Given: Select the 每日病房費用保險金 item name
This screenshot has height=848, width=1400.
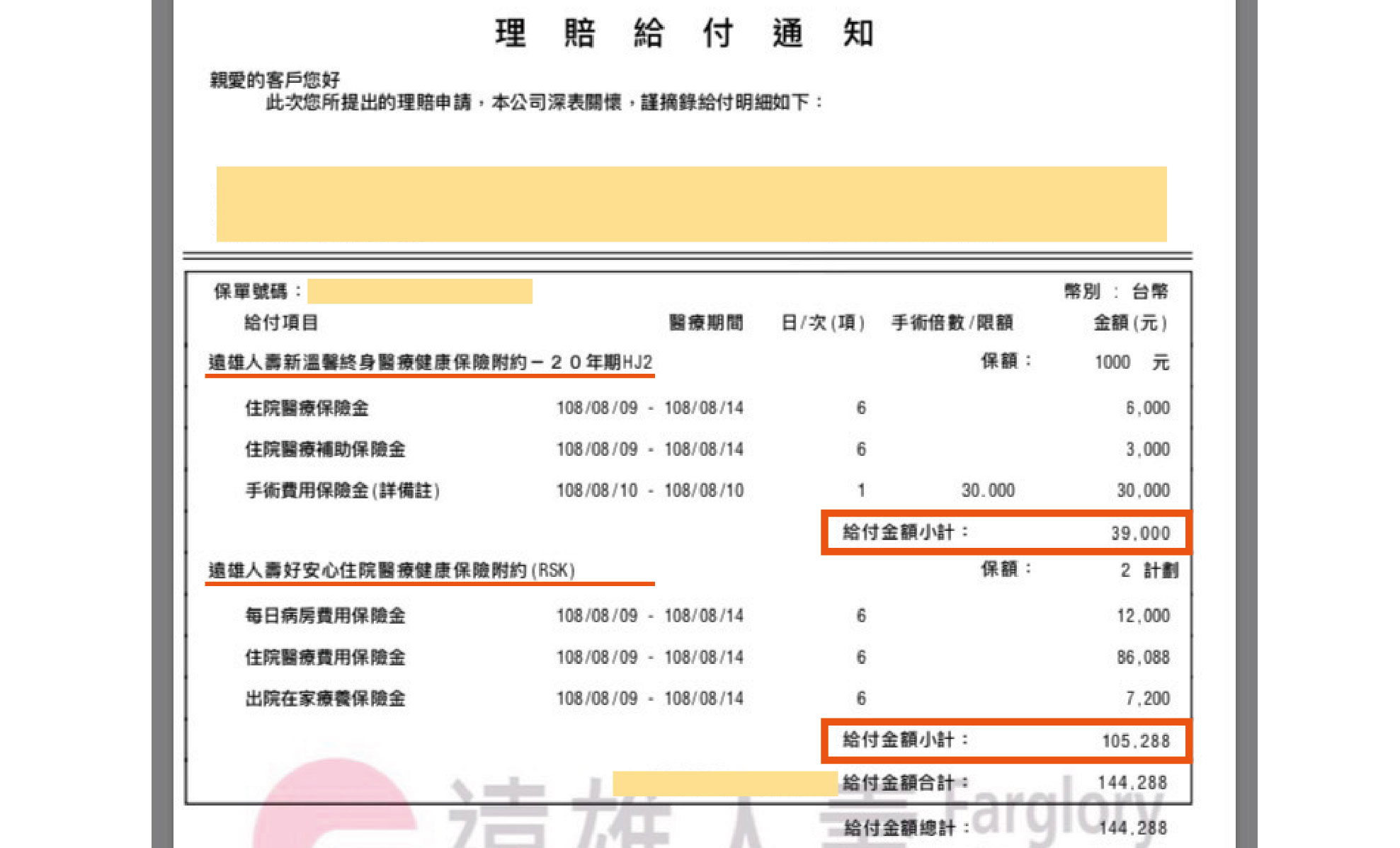Looking at the screenshot, I should pos(325,615).
